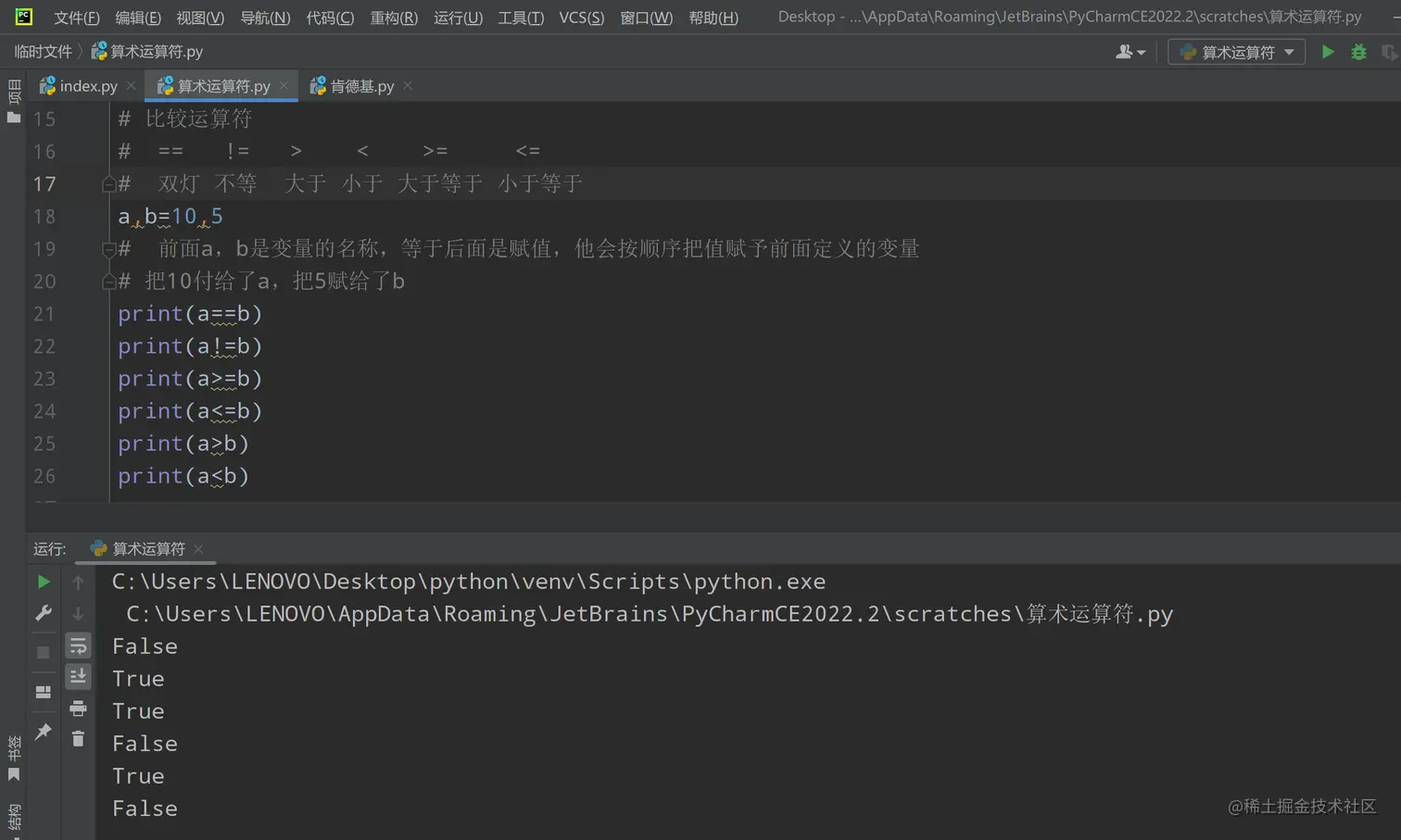Jump down the stack trace with down arrow

tap(78, 613)
